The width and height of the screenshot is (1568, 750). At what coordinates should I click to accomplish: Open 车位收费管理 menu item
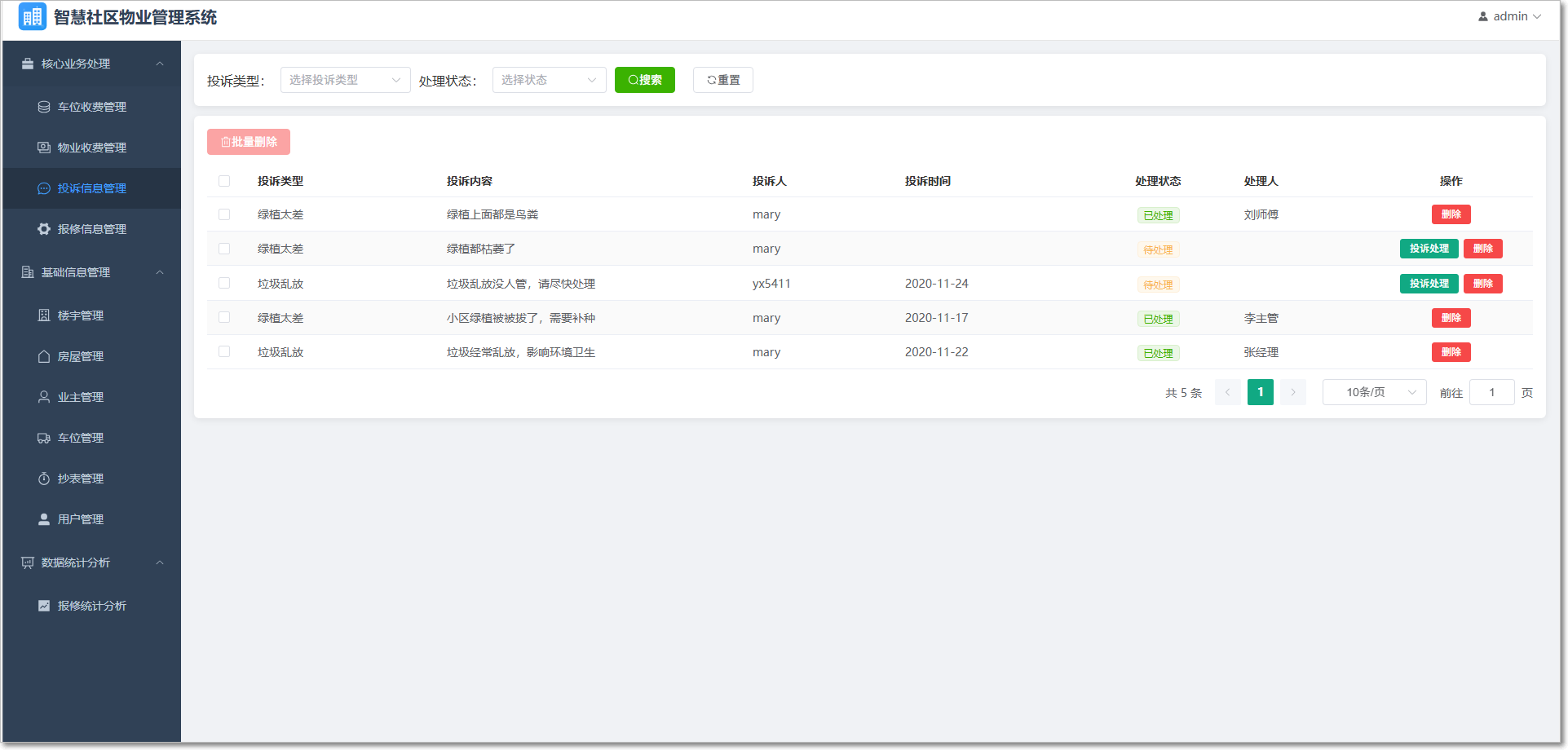click(x=91, y=107)
